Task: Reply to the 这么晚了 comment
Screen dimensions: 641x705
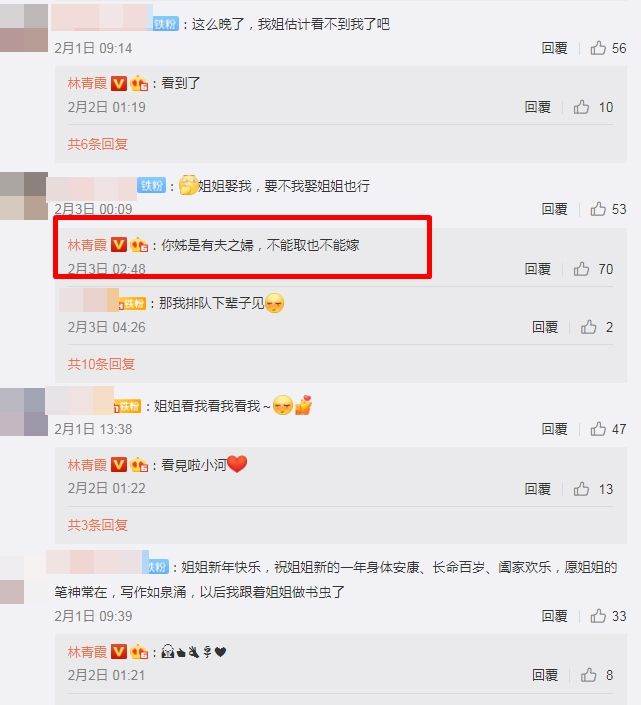Action: (x=554, y=48)
